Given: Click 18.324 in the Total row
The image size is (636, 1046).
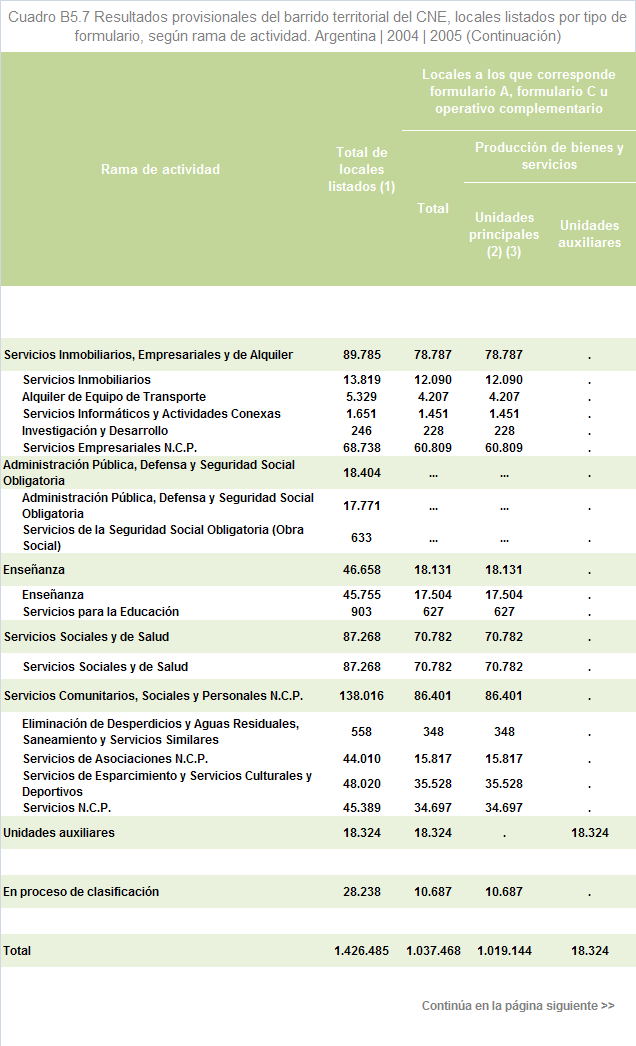Looking at the screenshot, I should (590, 951).
